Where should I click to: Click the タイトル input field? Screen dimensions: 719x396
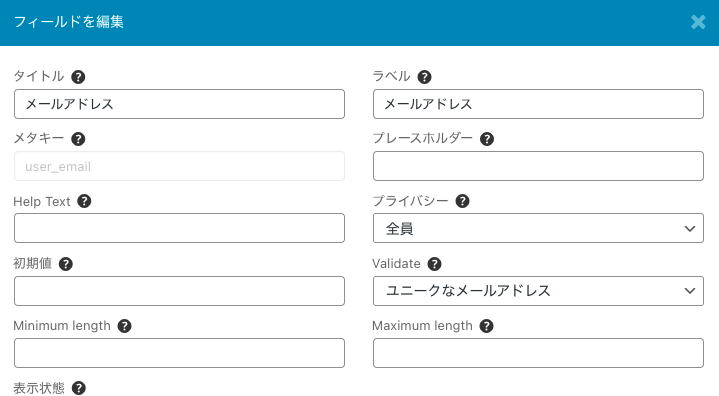pyautogui.click(x=179, y=104)
